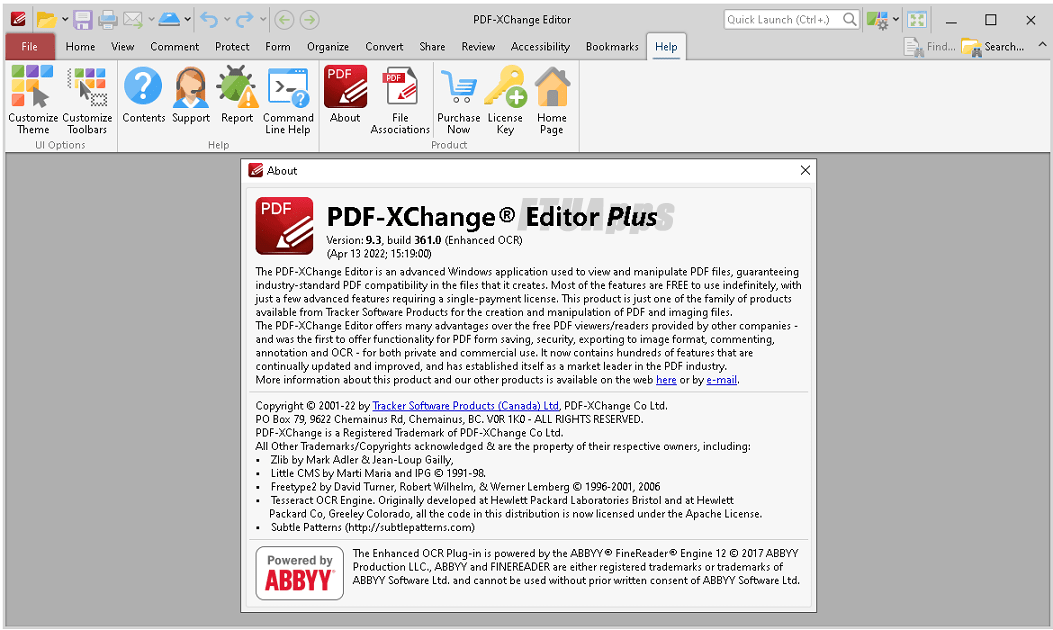Follow the 'here' web link
The height and width of the screenshot is (630, 1053).
click(666, 380)
